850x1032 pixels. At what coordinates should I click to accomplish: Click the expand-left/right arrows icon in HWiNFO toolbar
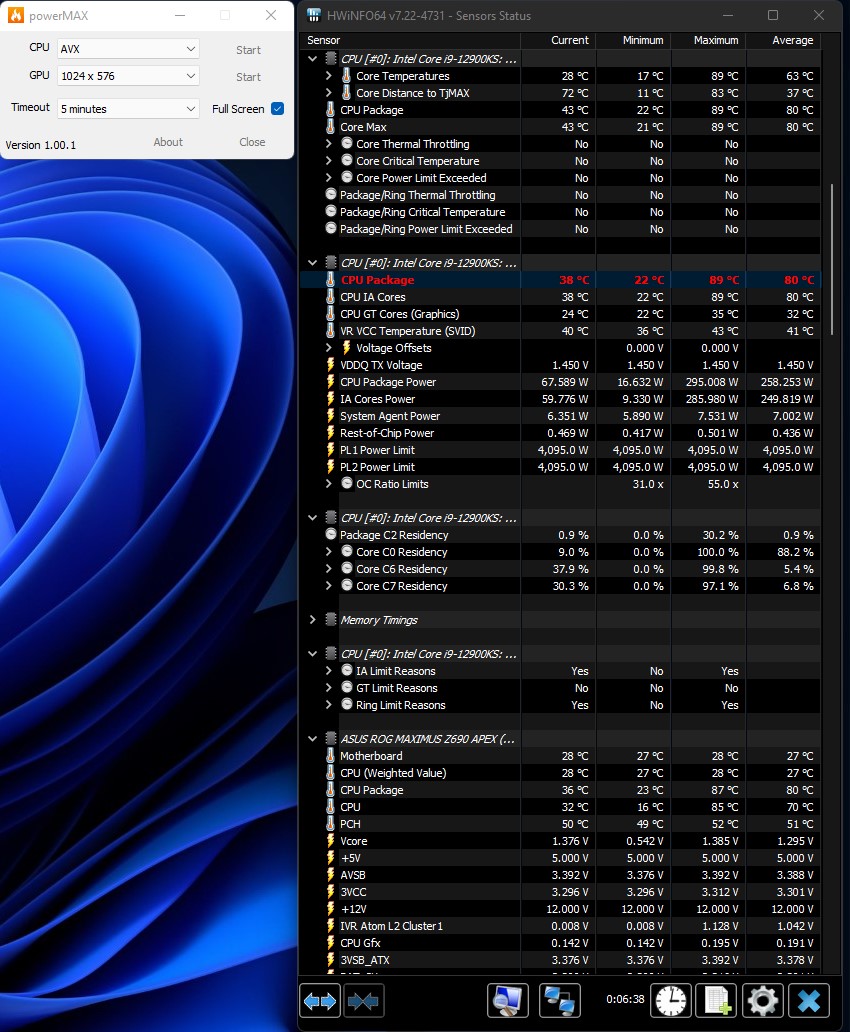point(320,1001)
